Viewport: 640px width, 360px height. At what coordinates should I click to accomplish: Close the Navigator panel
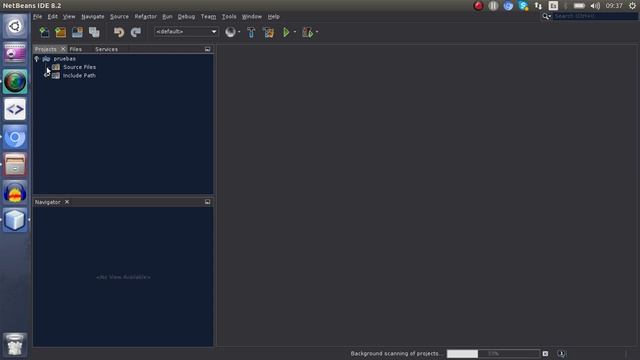(67, 202)
